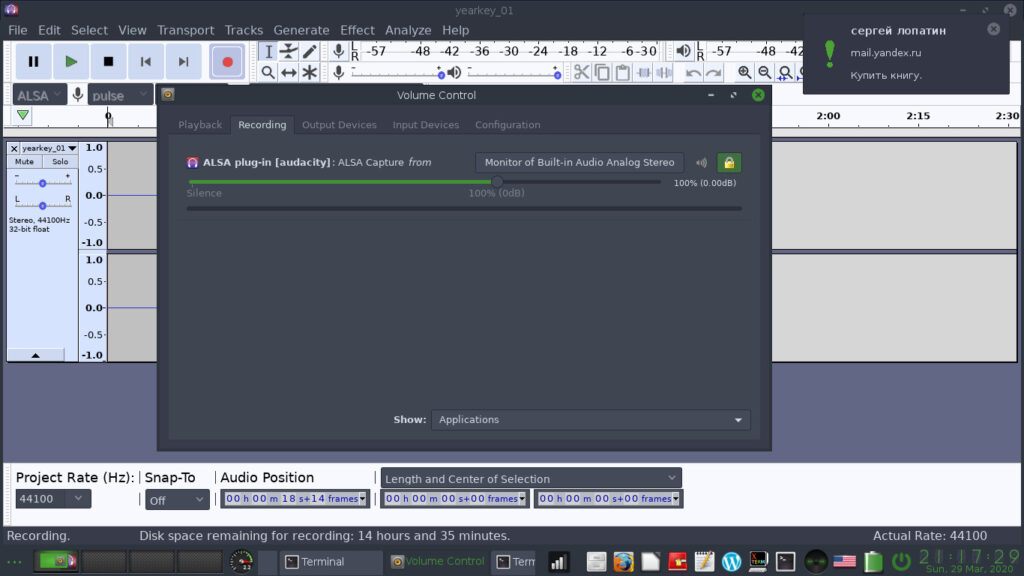
Task: Open the Effect menu
Action: [357, 30]
